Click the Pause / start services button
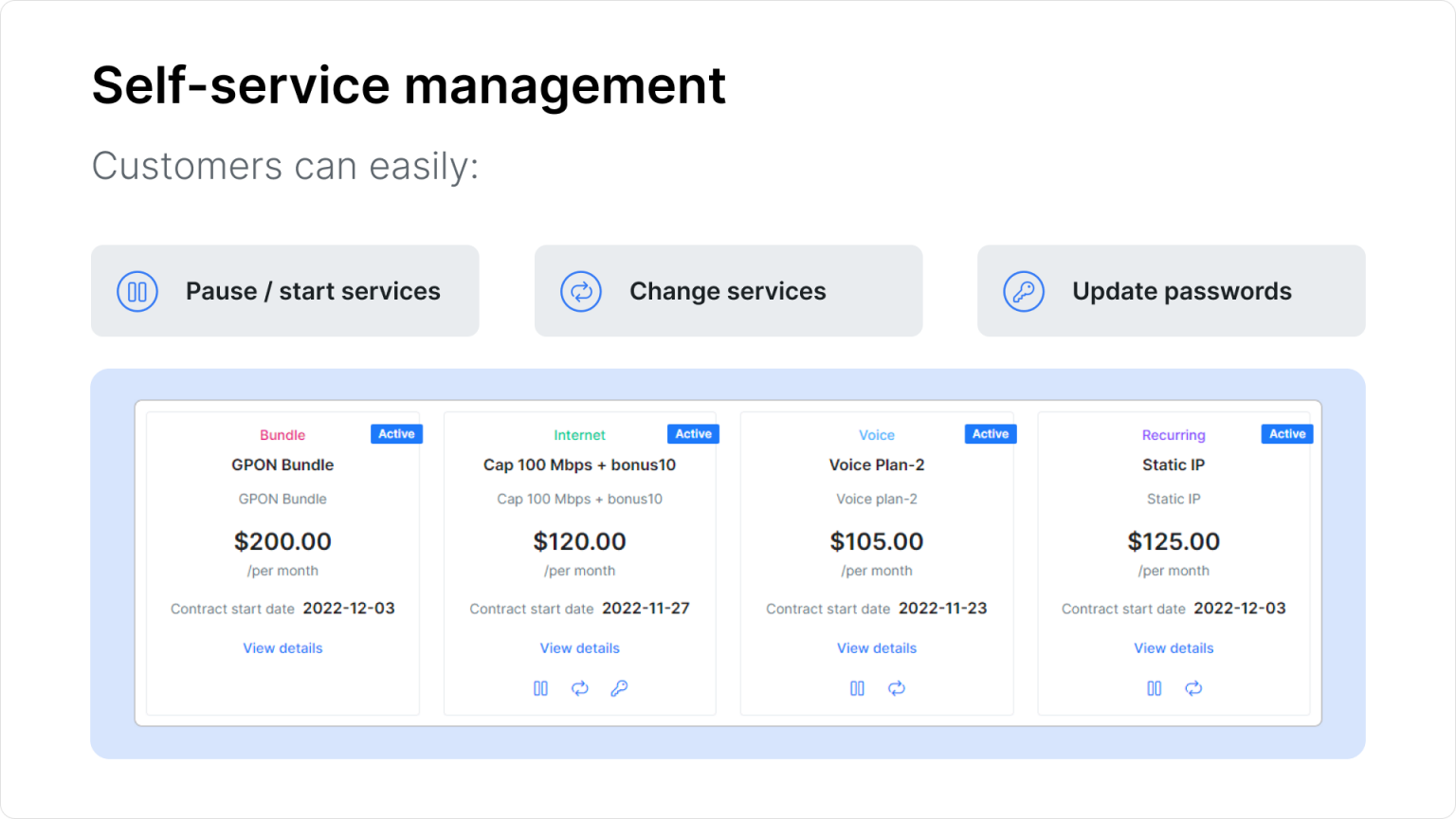This screenshot has height=819, width=1456. click(x=284, y=291)
